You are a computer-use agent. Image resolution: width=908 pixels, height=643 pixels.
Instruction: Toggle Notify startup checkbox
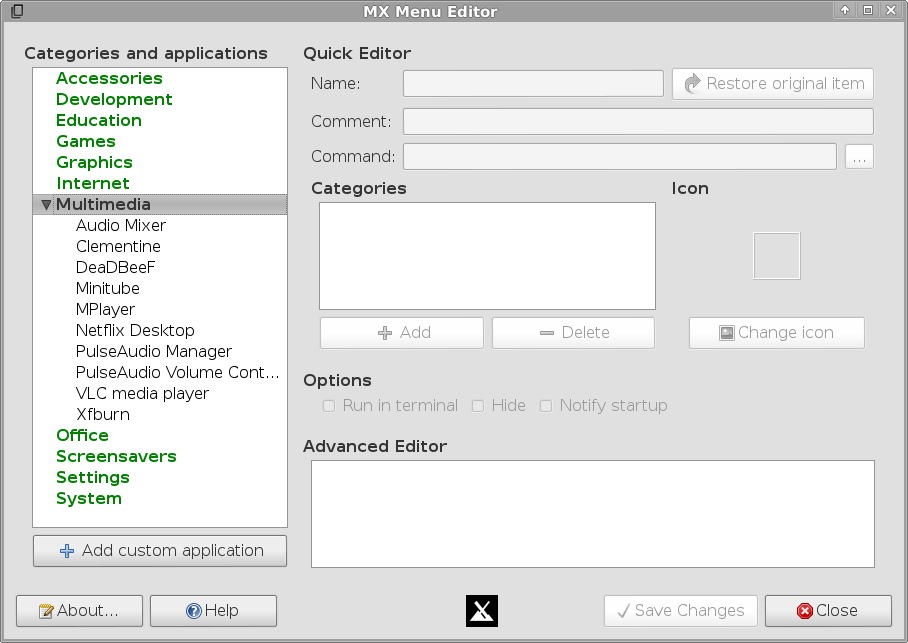pyautogui.click(x=545, y=405)
